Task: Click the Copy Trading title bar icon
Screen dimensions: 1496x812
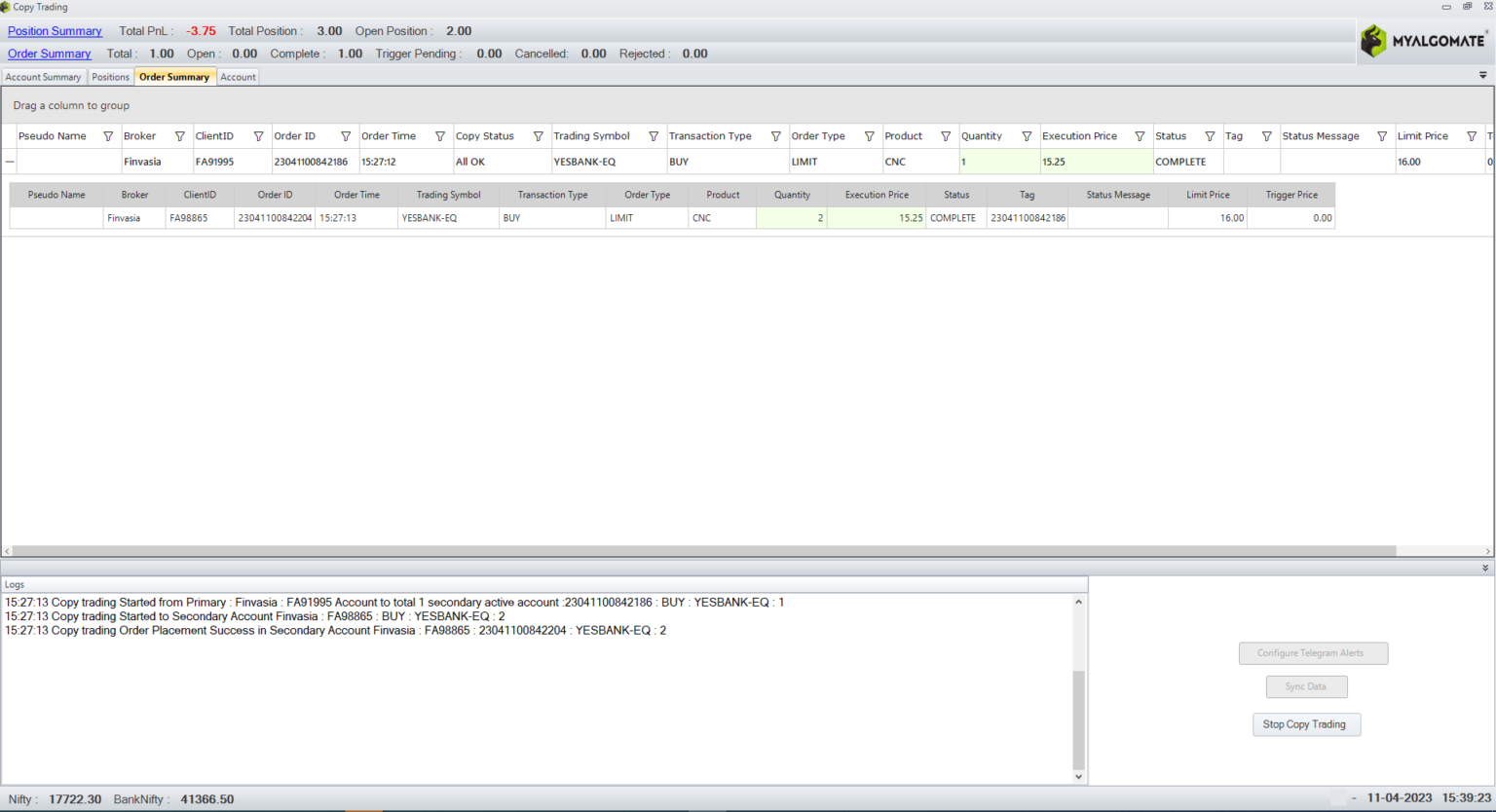Action: click(7, 7)
